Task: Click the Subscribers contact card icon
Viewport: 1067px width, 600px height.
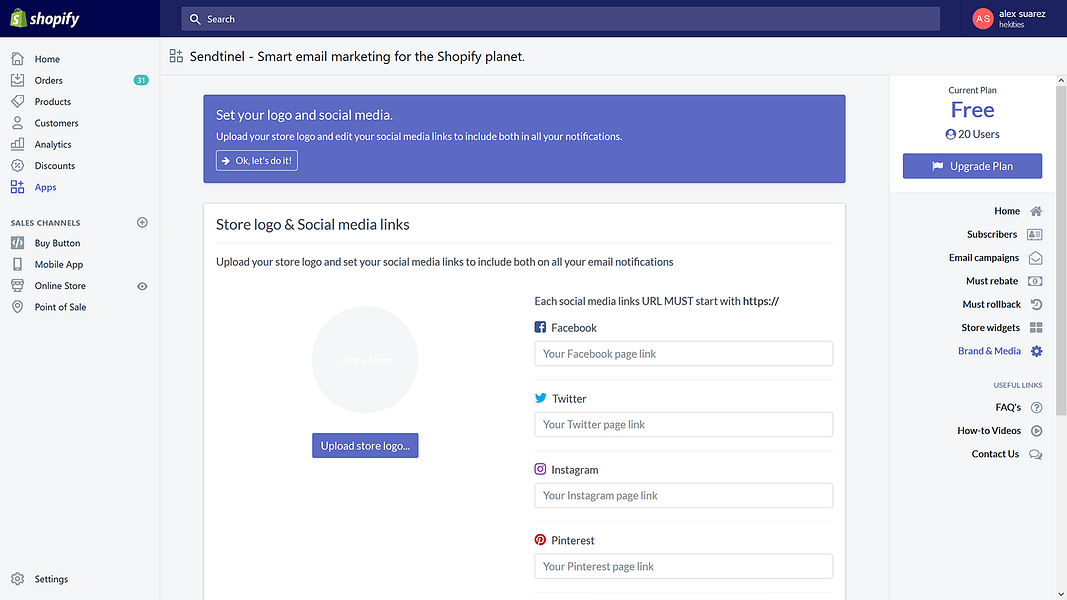Action: [x=1035, y=234]
